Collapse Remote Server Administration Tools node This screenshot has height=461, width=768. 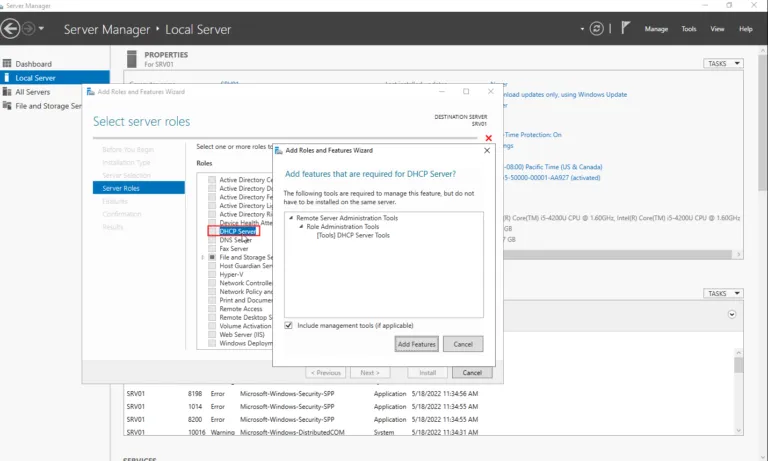291,218
